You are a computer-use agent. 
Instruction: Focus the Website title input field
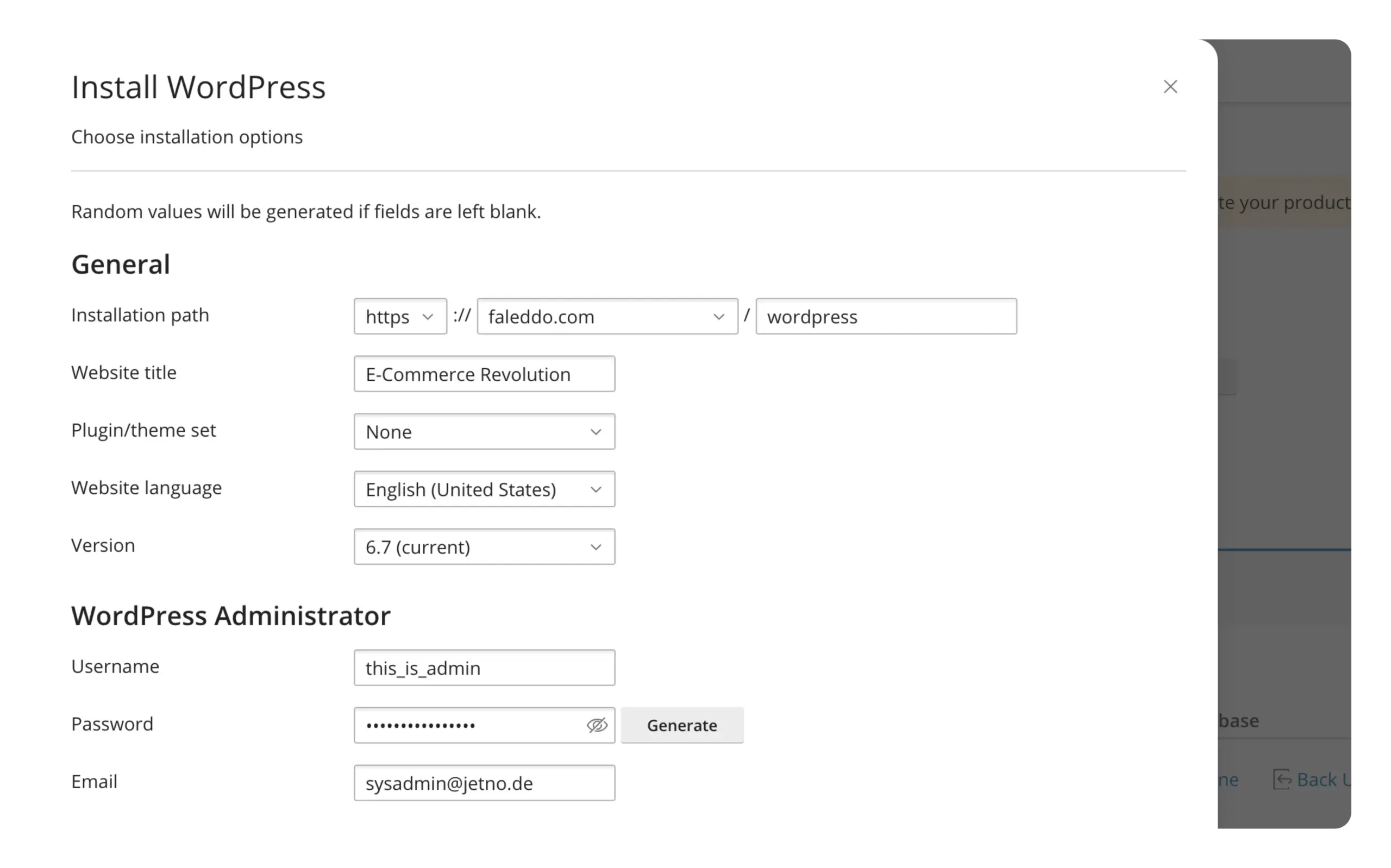pyautogui.click(x=484, y=374)
